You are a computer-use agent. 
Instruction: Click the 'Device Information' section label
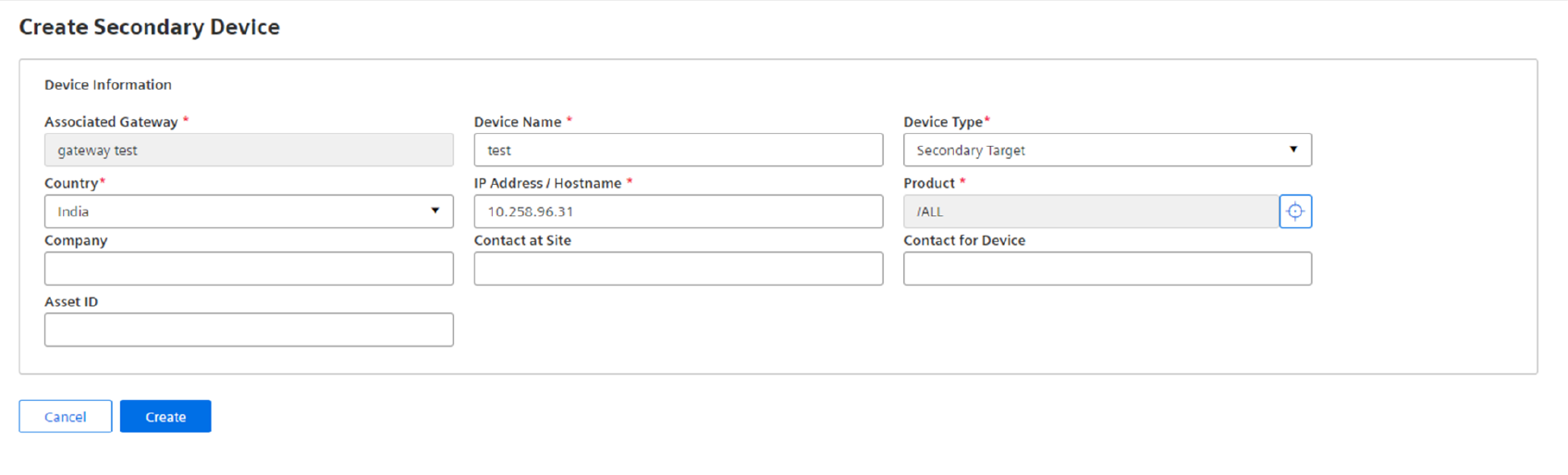[108, 85]
